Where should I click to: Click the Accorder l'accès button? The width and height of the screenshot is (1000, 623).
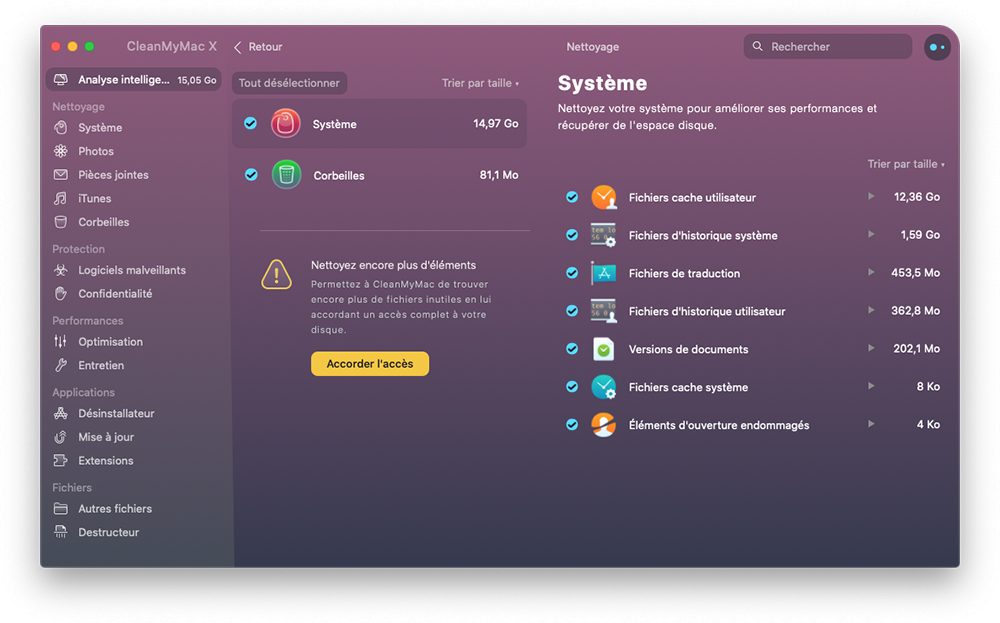click(x=370, y=363)
